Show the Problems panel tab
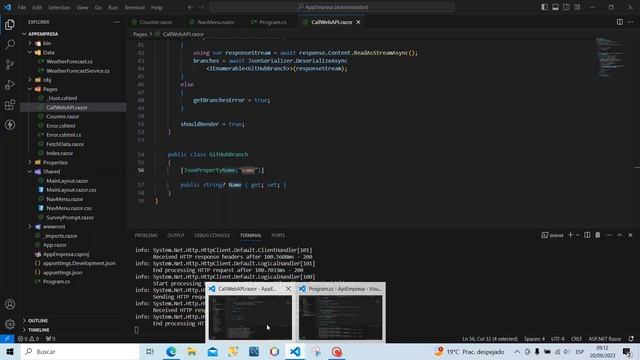Viewport: 640px width, 360px height. 146,236
